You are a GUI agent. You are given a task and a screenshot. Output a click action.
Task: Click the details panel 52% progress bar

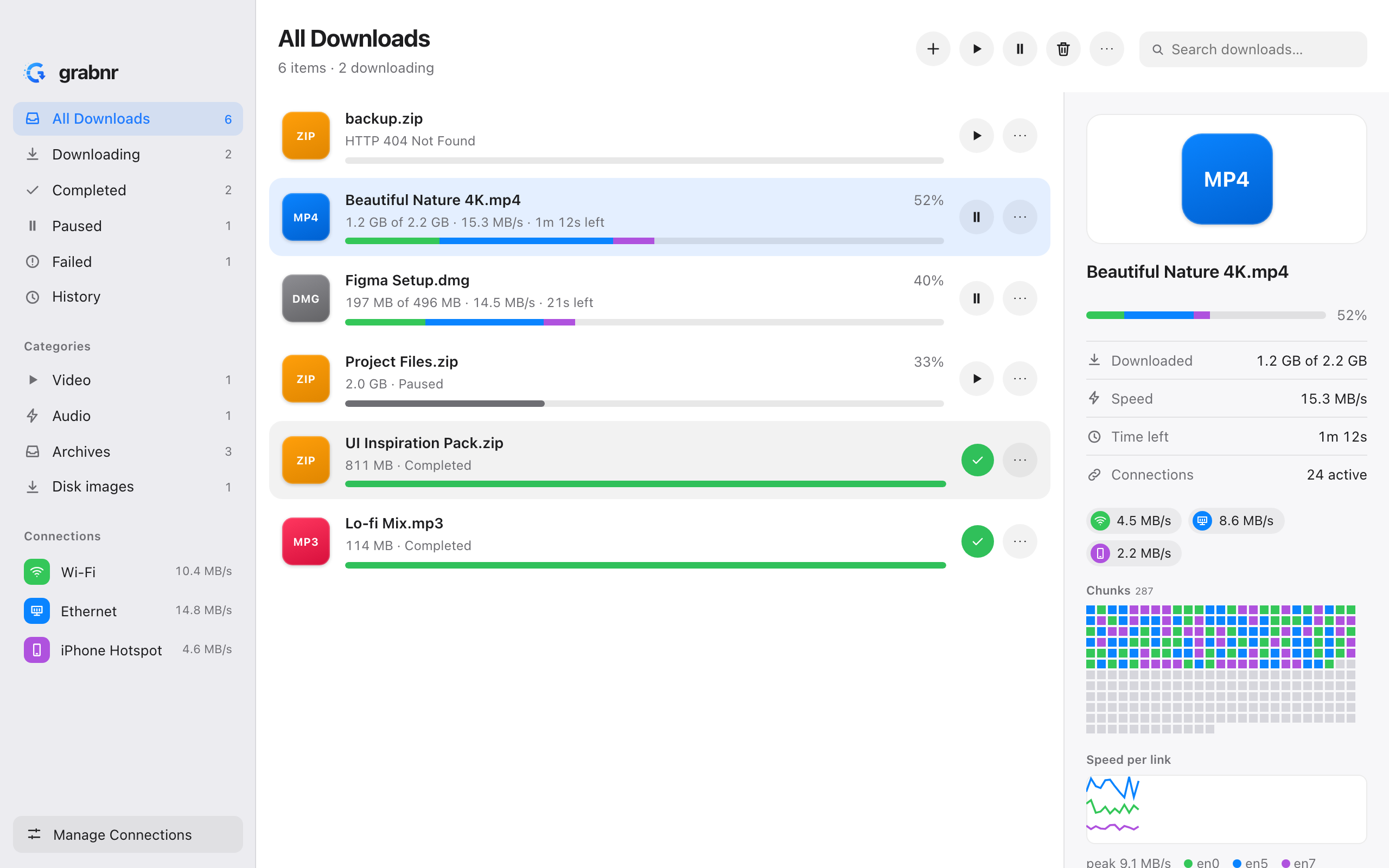tap(1205, 315)
